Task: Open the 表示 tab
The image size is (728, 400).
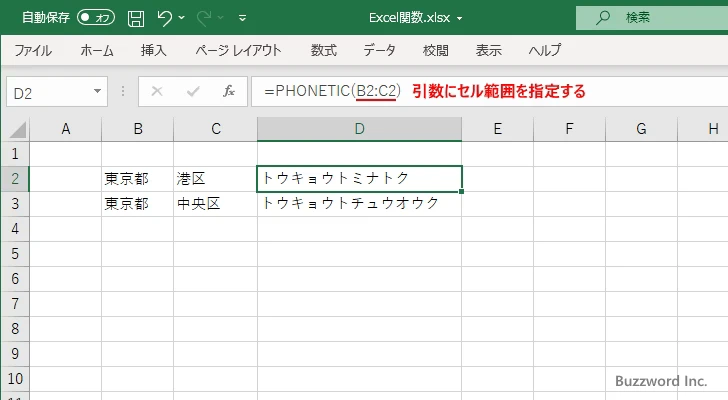Action: pyautogui.click(x=488, y=50)
